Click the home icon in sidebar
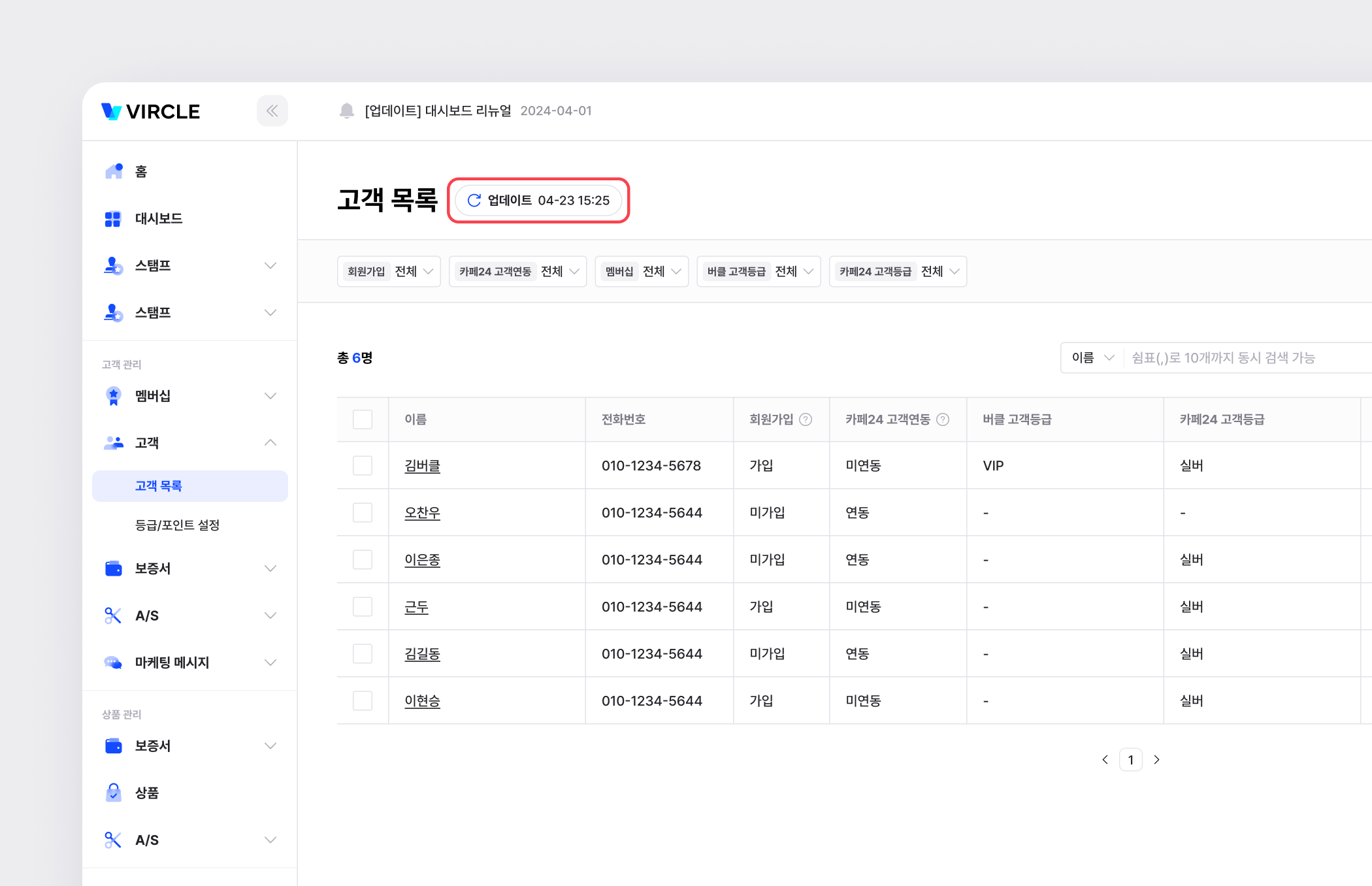This screenshot has height=886, width=1372. [114, 171]
